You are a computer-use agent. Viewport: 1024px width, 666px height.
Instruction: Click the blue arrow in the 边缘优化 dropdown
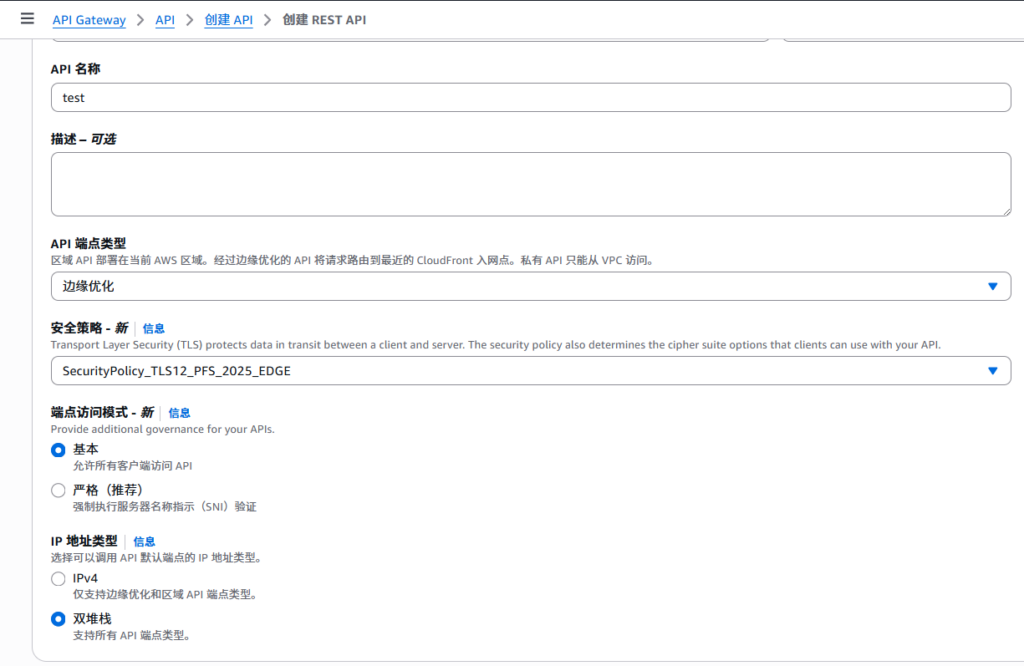992,286
